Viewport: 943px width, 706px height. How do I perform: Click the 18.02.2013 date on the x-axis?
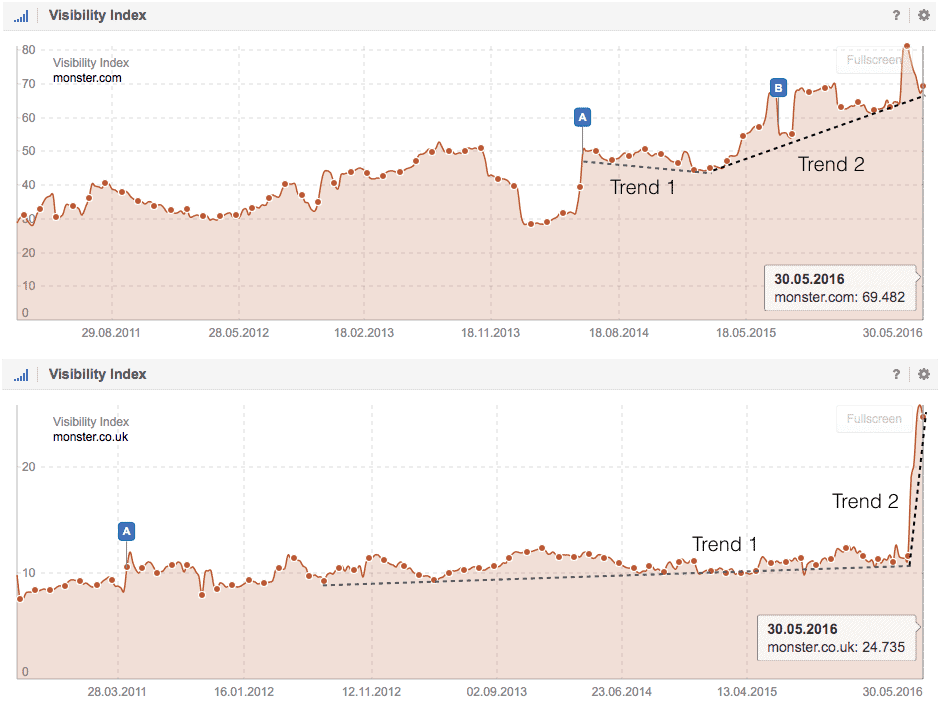click(363, 332)
